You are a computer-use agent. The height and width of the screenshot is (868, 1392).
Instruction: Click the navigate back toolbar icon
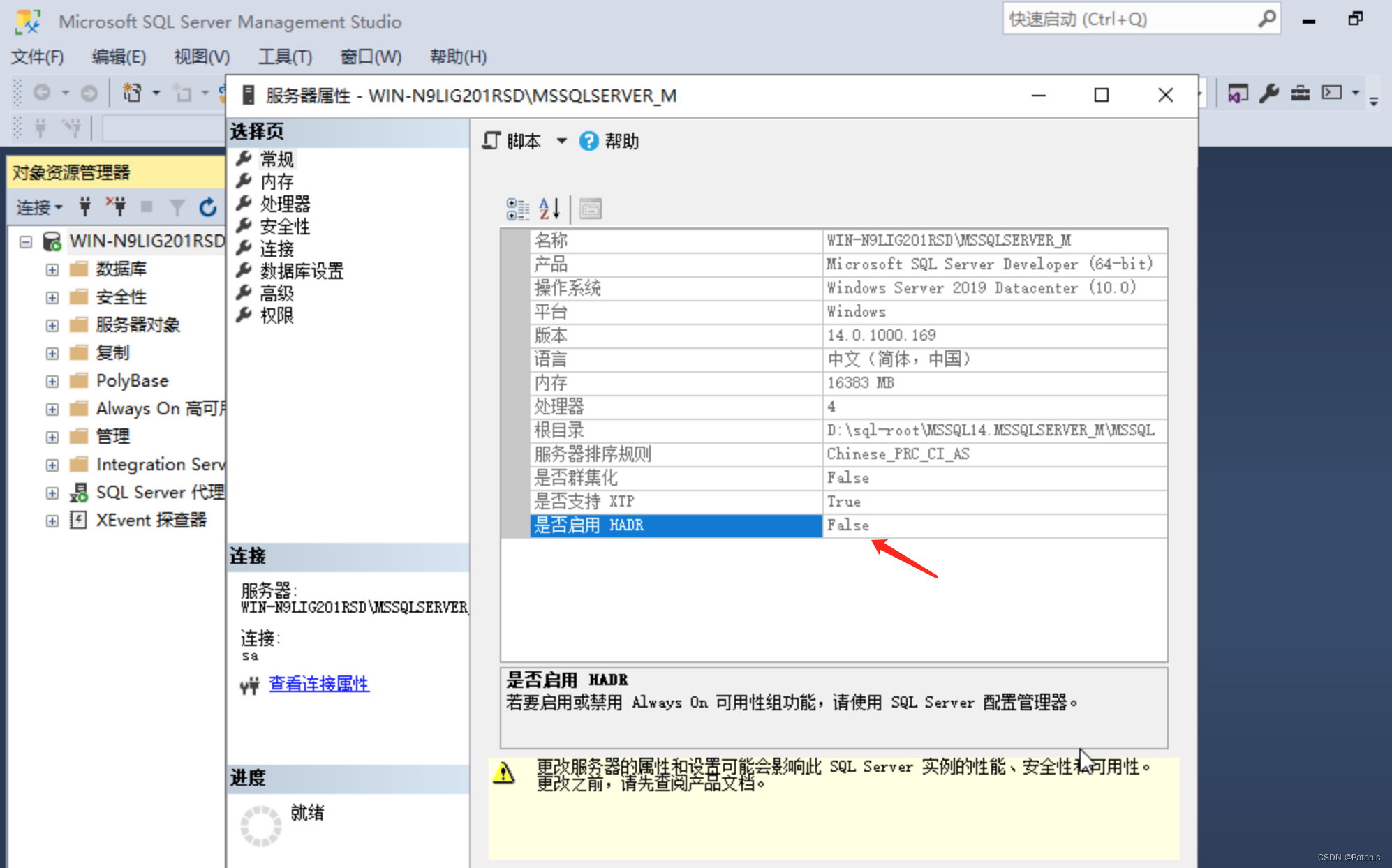point(42,92)
